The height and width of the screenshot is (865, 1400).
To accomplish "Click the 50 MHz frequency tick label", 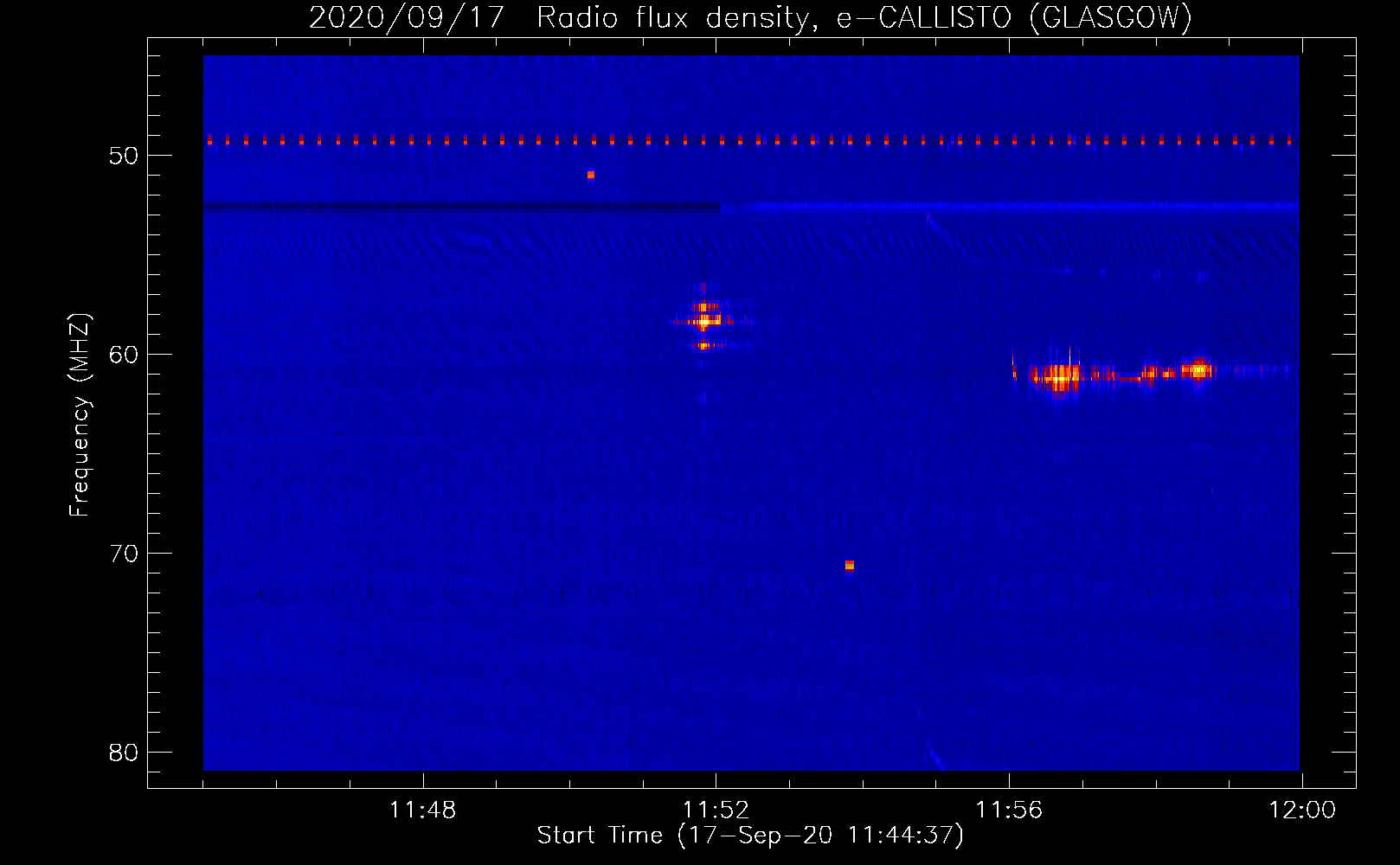I will click(x=124, y=156).
